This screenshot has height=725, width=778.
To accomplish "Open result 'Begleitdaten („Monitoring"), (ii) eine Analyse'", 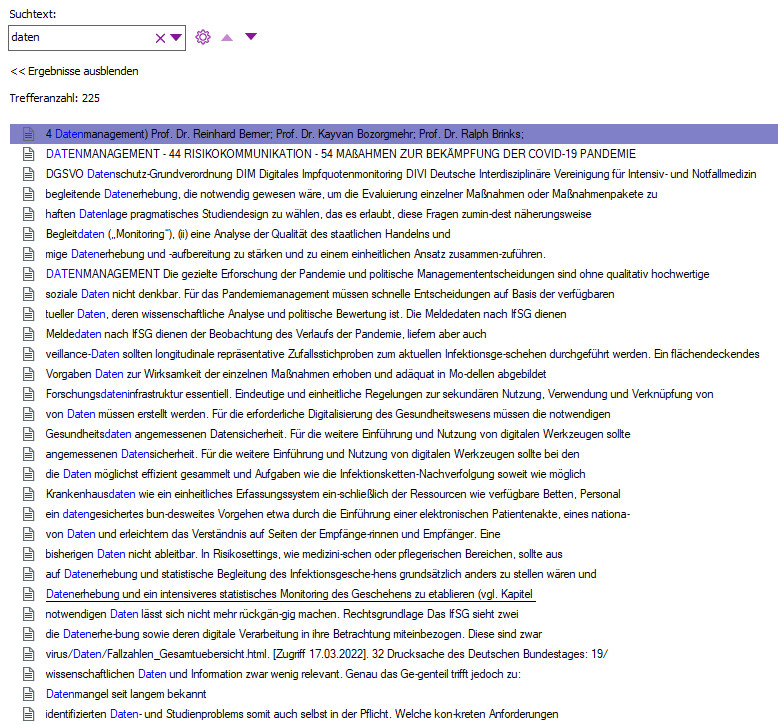I will click(248, 234).
